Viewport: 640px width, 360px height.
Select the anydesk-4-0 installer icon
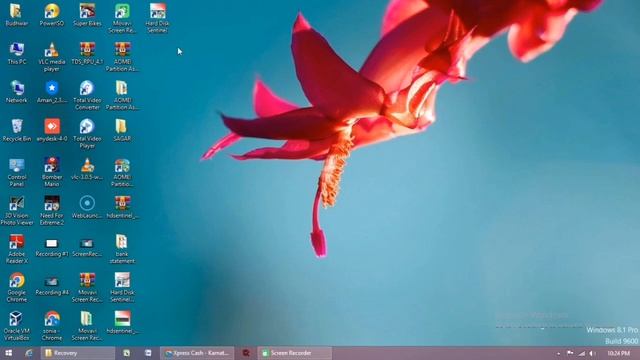tap(52, 130)
